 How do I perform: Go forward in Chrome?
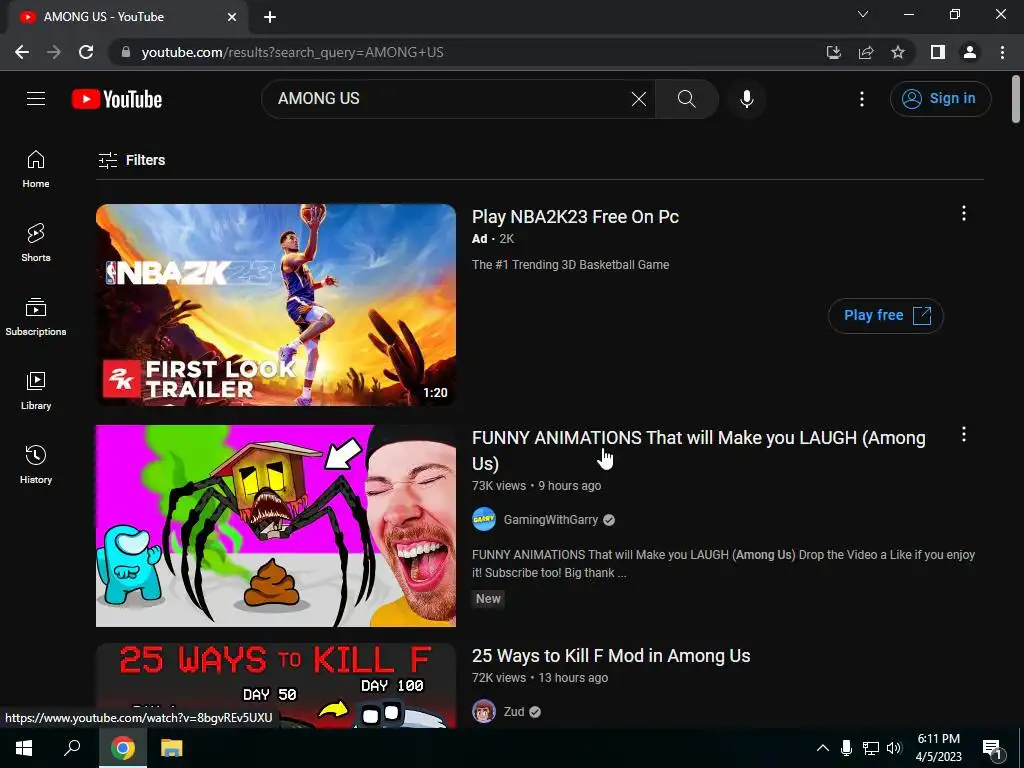pos(54,52)
